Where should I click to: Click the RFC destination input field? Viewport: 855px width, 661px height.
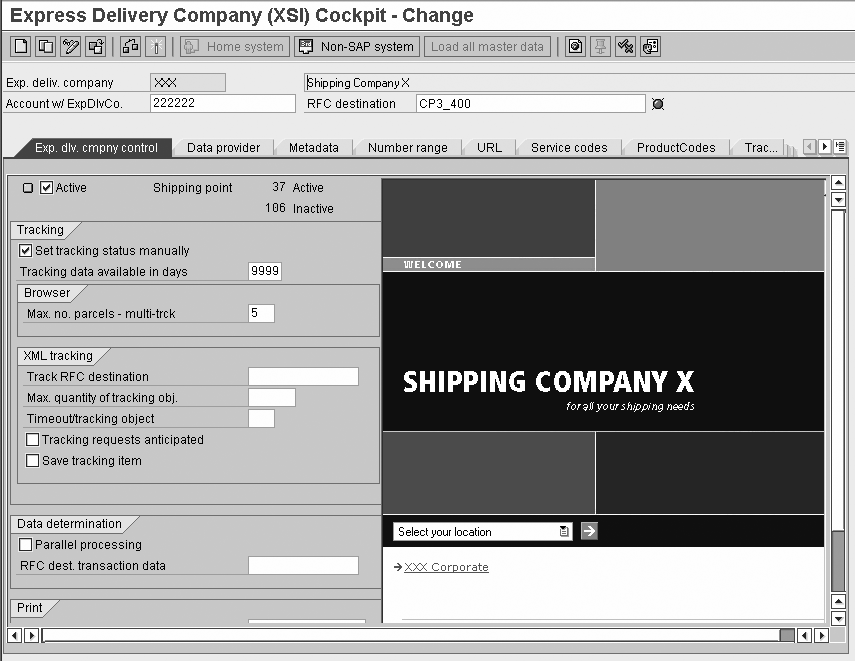pyautogui.click(x=531, y=104)
